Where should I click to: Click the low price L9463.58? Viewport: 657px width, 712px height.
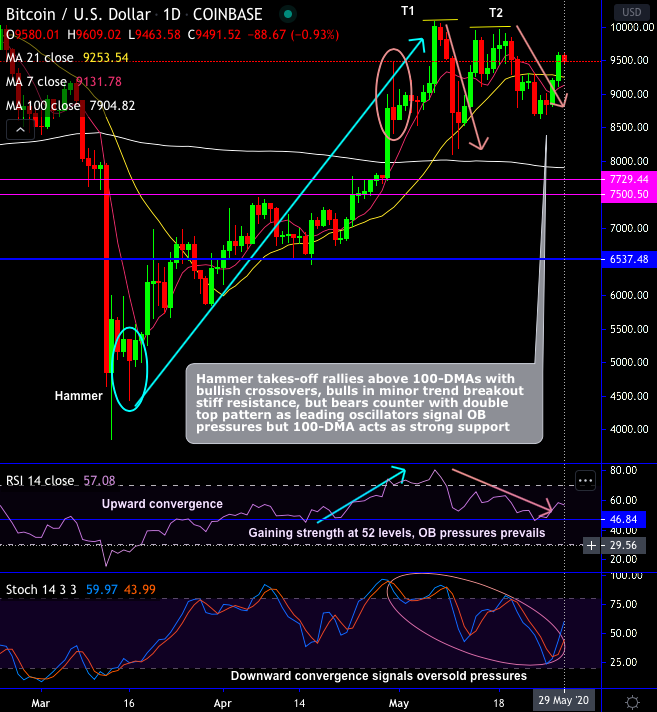point(154,35)
